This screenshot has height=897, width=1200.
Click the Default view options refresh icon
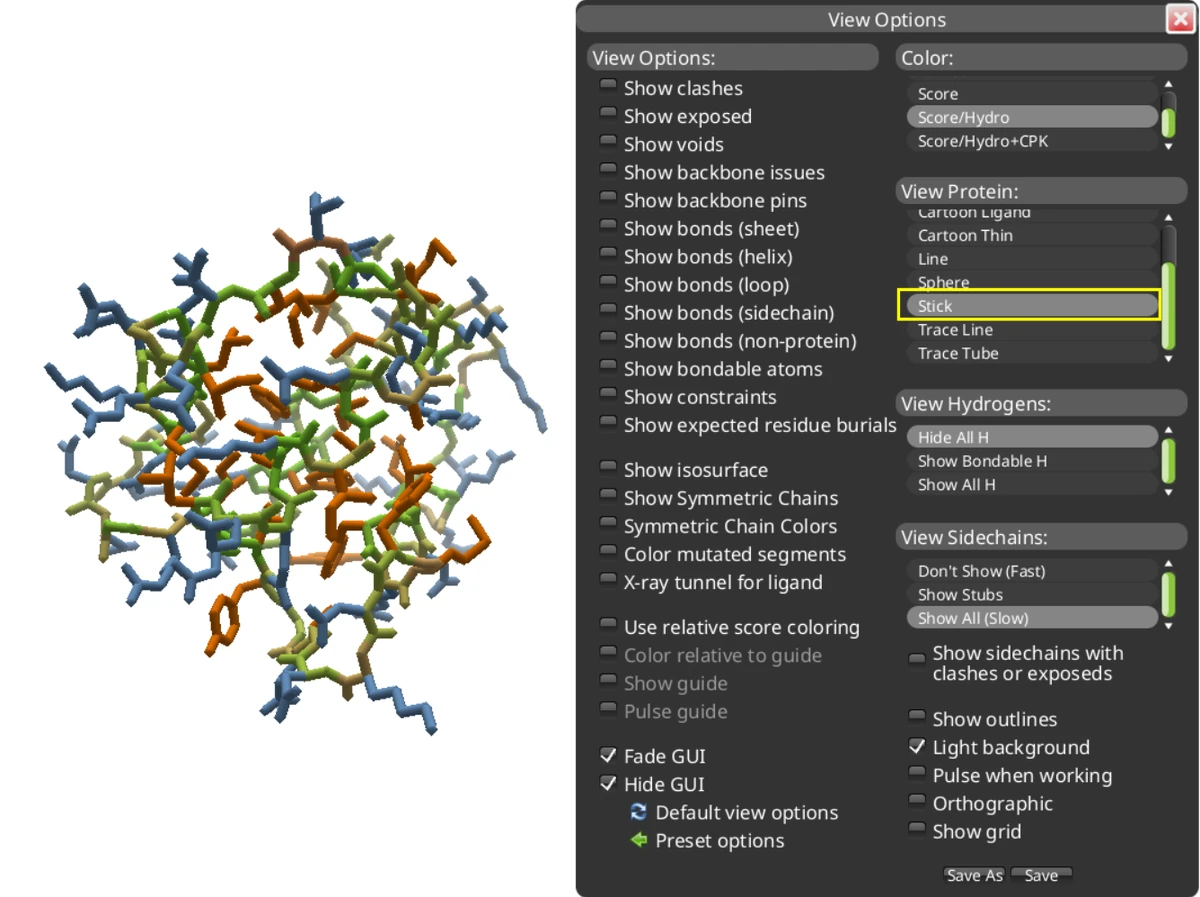click(x=639, y=812)
